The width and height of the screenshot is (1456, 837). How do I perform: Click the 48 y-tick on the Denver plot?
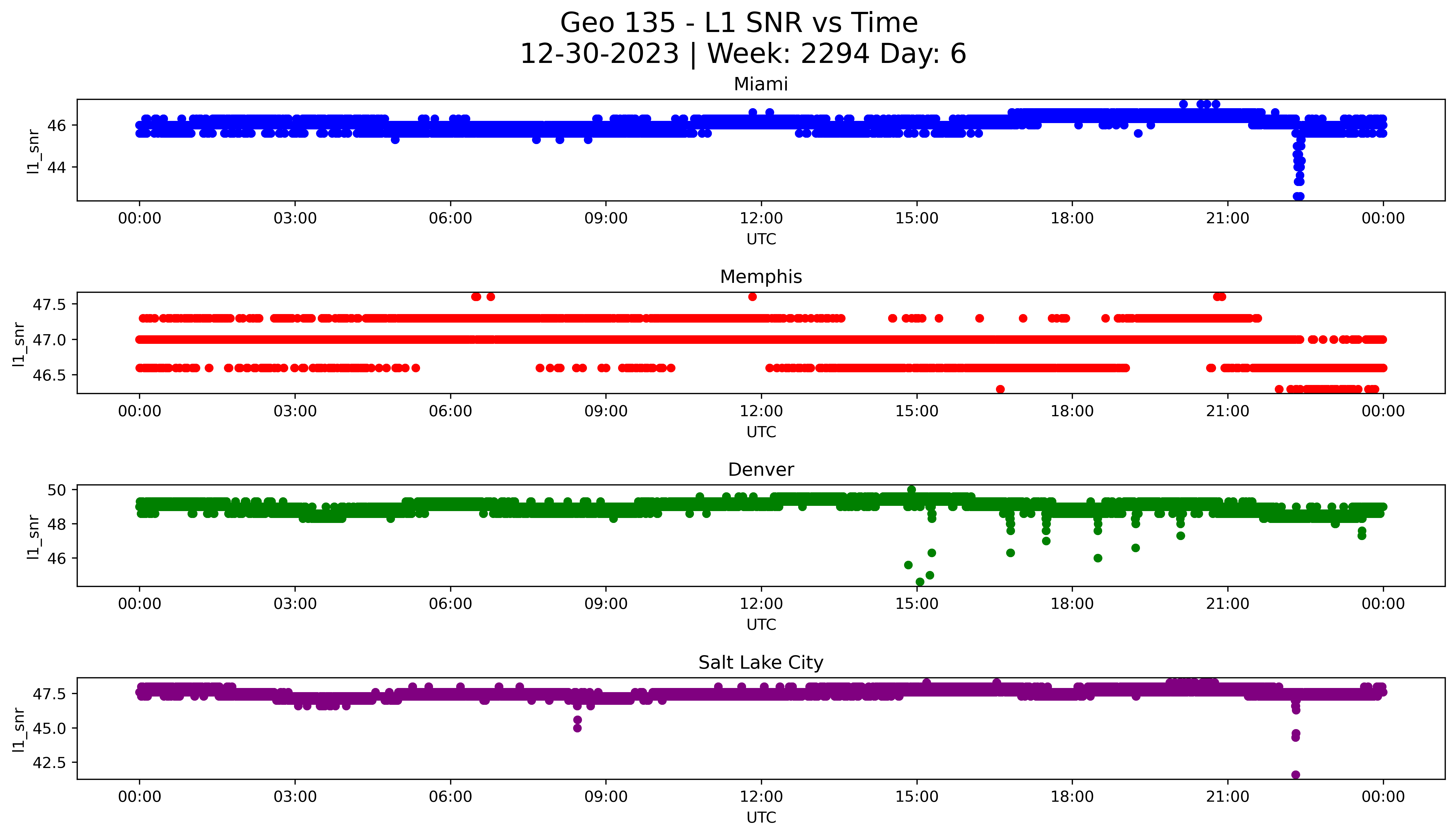(x=56, y=524)
